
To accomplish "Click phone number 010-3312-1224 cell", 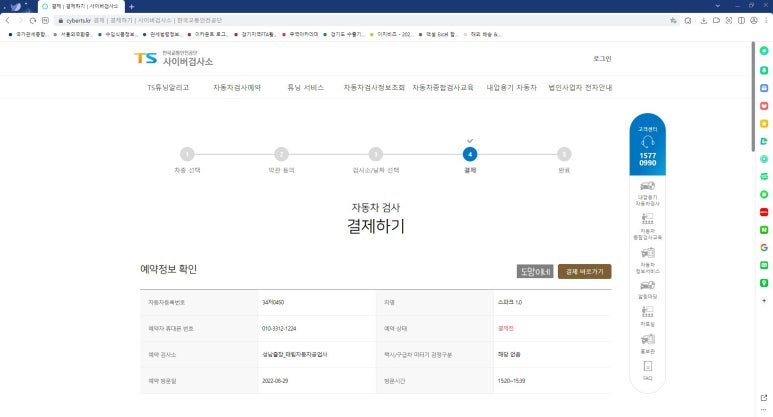I will click(279, 328).
